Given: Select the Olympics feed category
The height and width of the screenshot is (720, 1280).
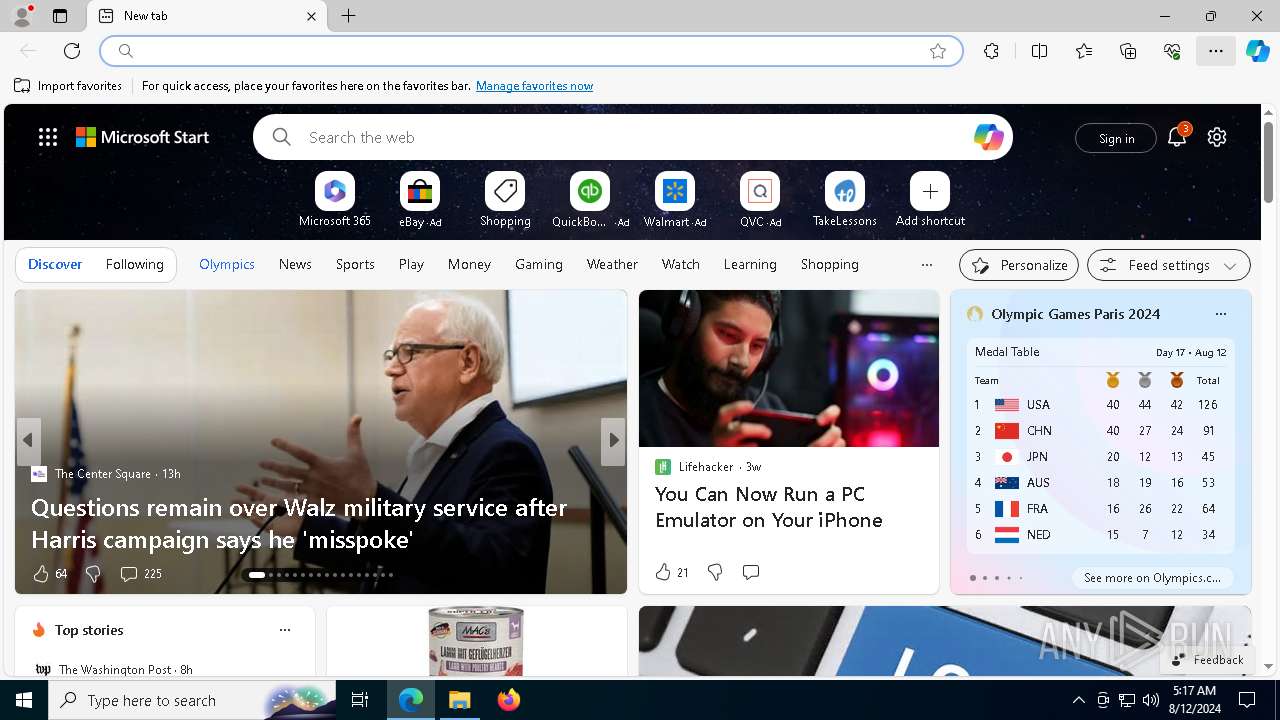Looking at the screenshot, I should pos(227,264).
